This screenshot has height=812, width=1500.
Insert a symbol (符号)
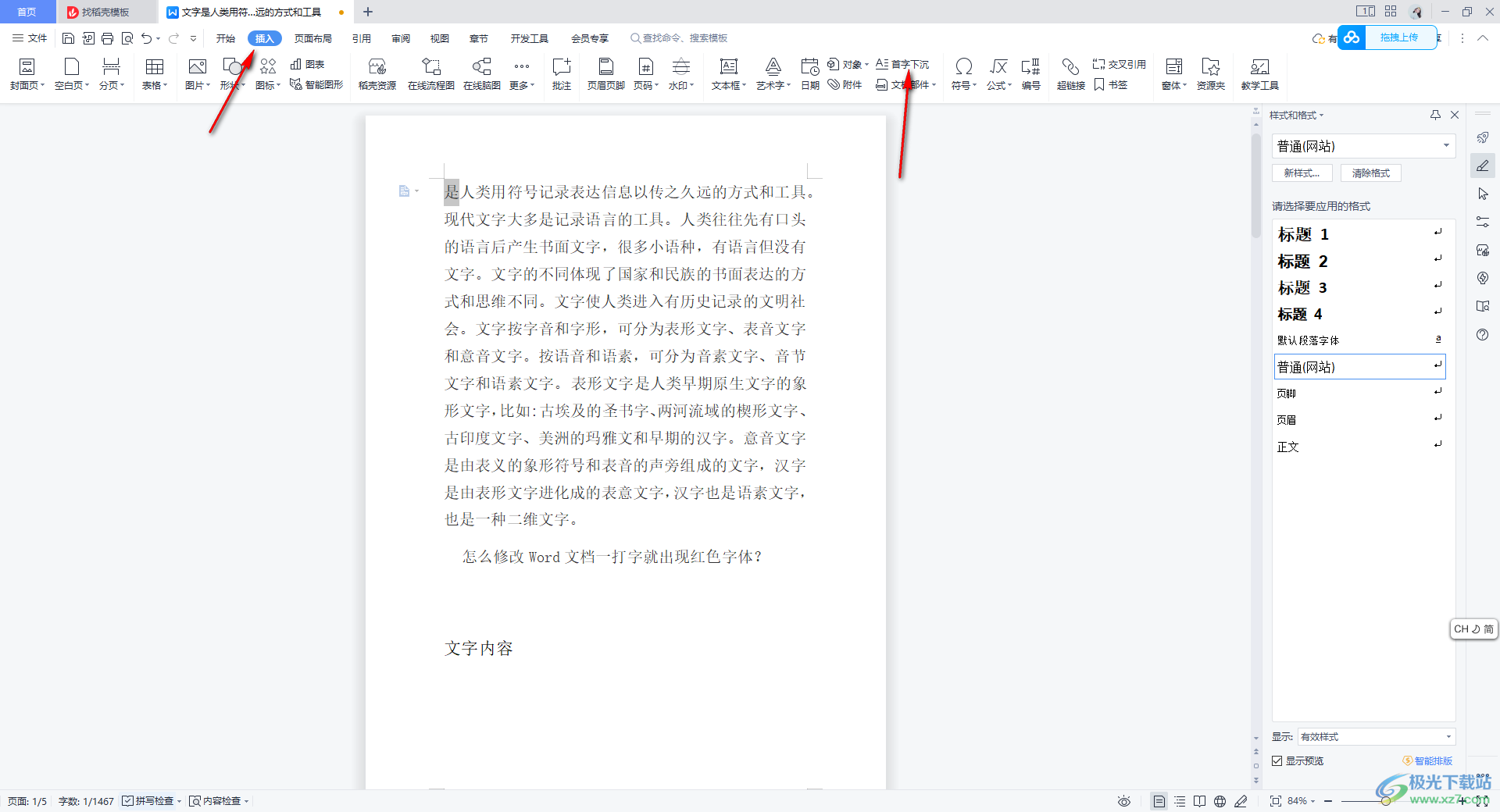click(x=964, y=74)
